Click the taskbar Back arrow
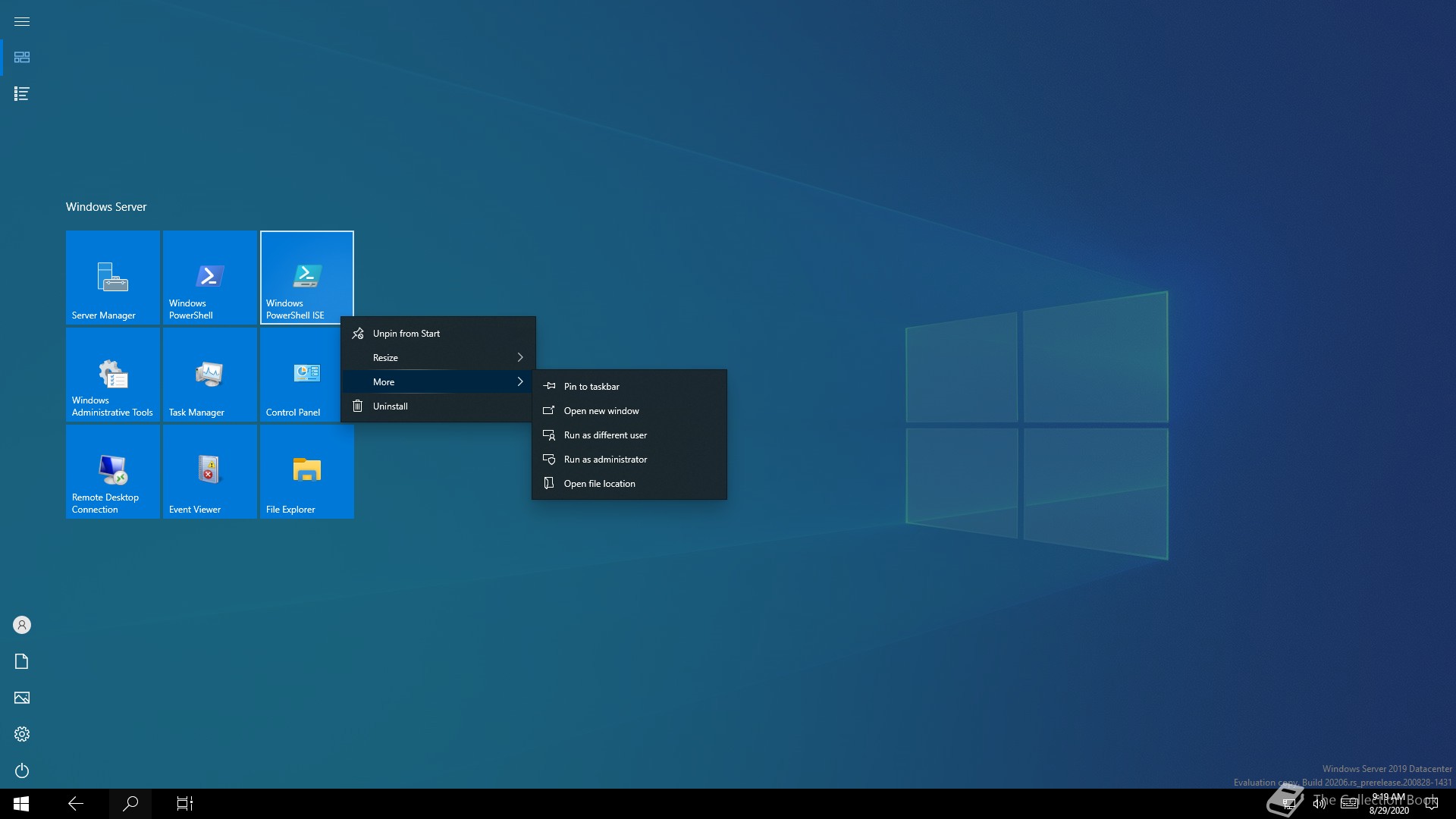Image resolution: width=1456 pixels, height=819 pixels. pyautogui.click(x=76, y=804)
